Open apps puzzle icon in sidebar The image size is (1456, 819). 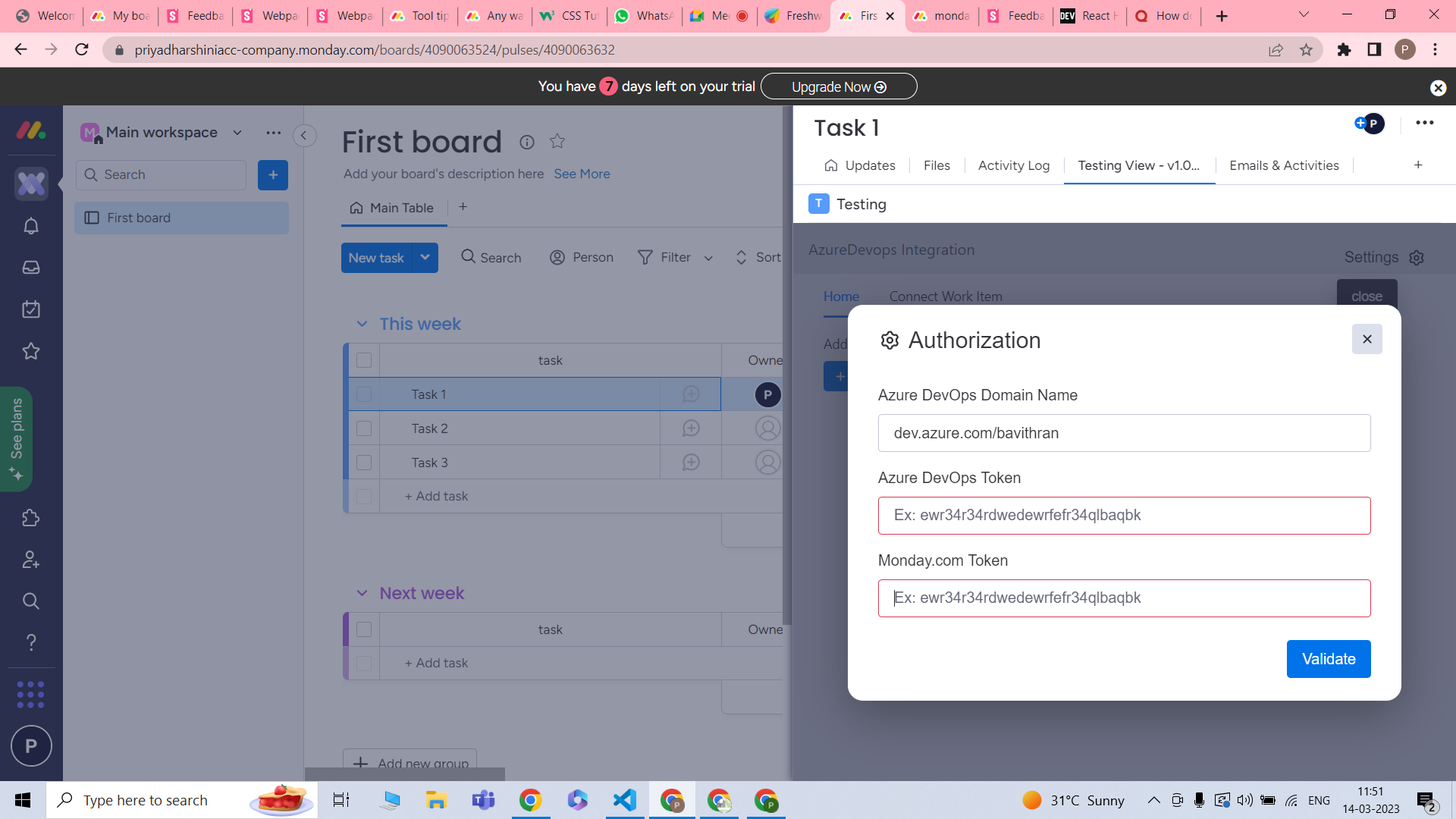(x=31, y=518)
